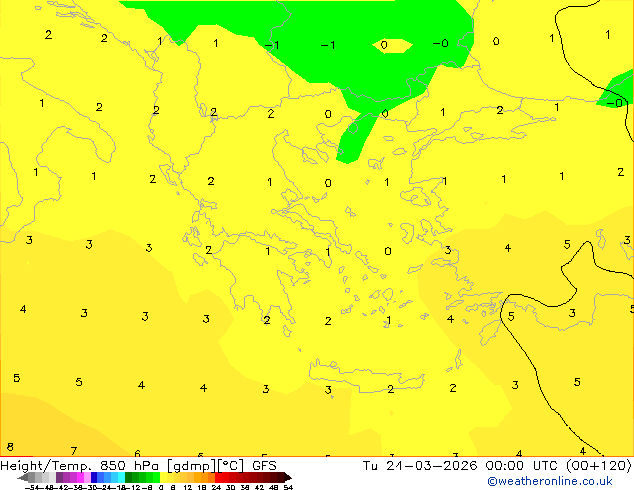Screen dimensions: 634x490
Task: Select the magenta swatch above scale value -36
Action: pyautogui.click(x=80, y=477)
